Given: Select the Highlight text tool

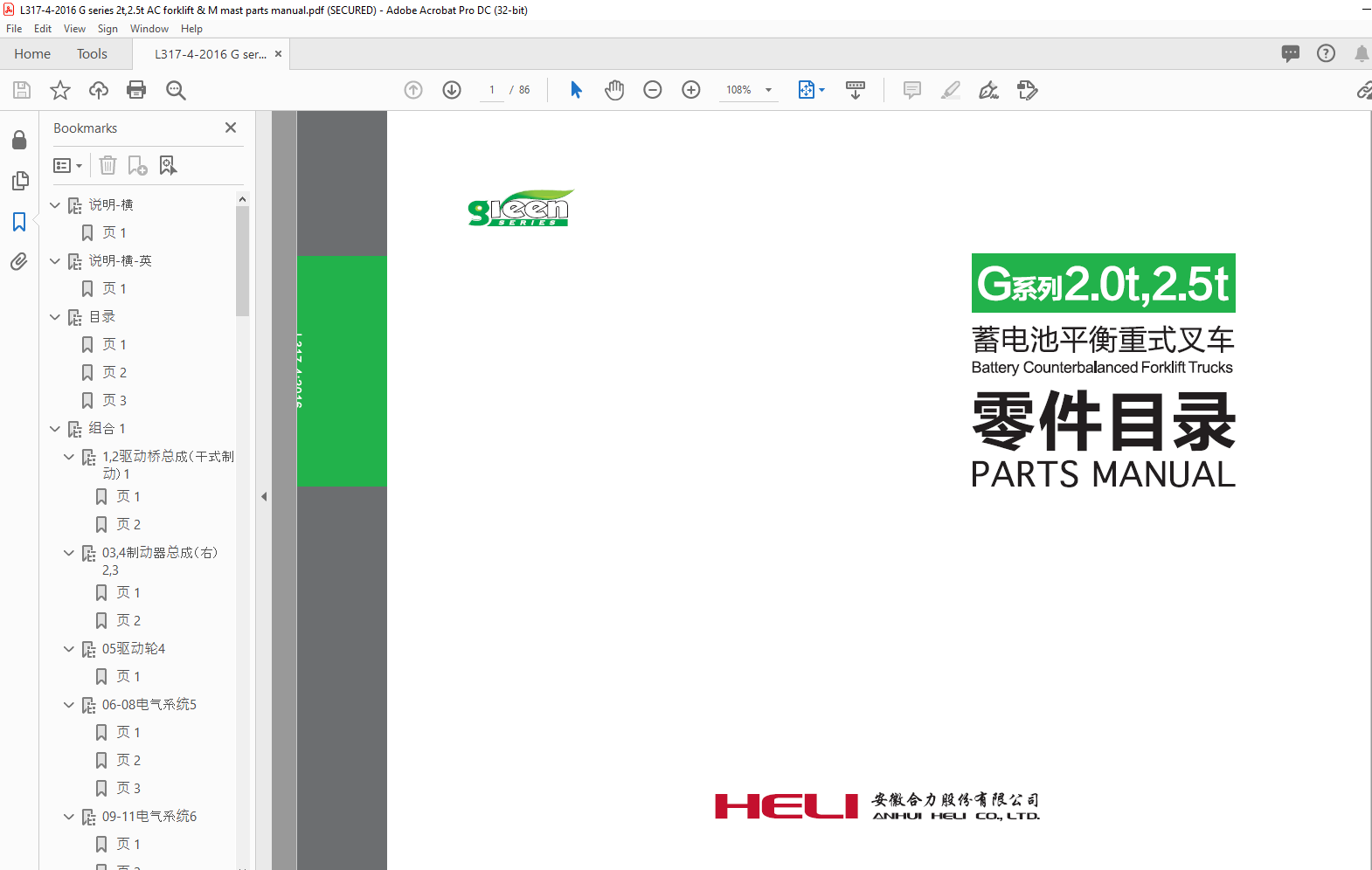Looking at the screenshot, I should 951,90.
